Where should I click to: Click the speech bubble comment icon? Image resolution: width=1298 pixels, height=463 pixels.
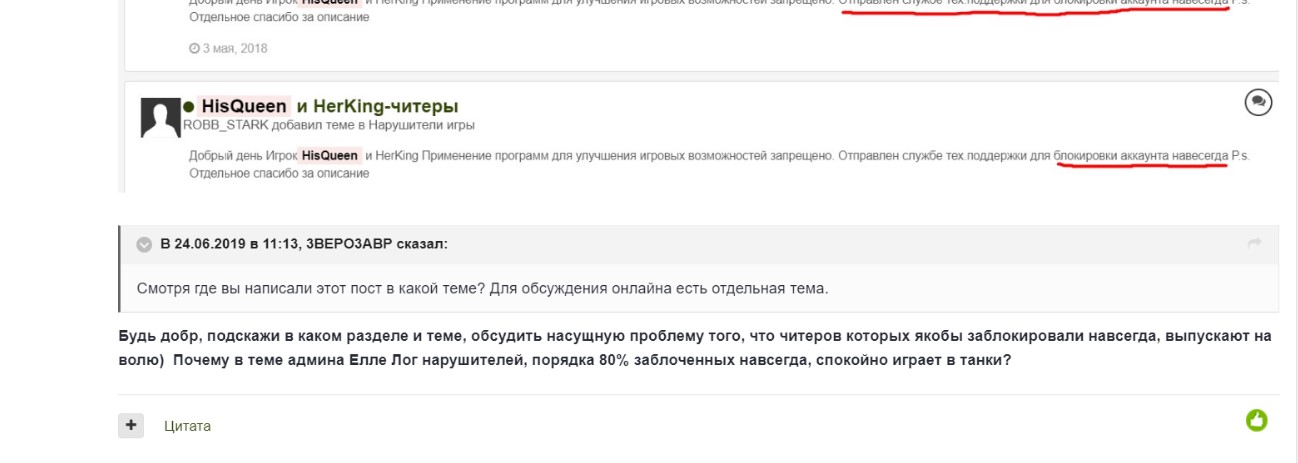1258,101
